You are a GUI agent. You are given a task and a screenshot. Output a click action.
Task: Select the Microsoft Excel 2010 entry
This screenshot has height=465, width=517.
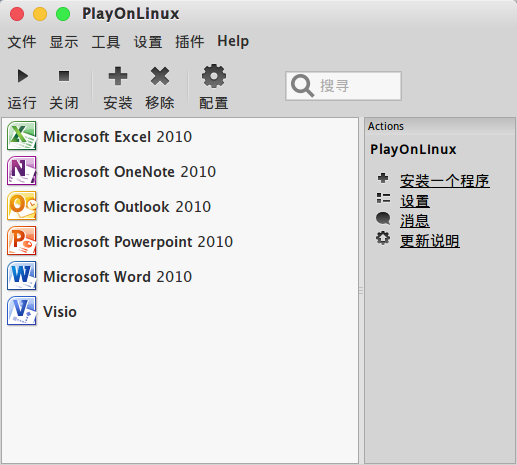pos(118,137)
